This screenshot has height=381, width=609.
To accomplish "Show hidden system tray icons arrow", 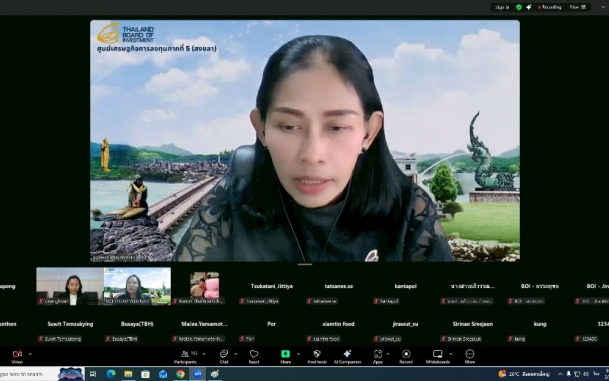I will click(x=560, y=374).
